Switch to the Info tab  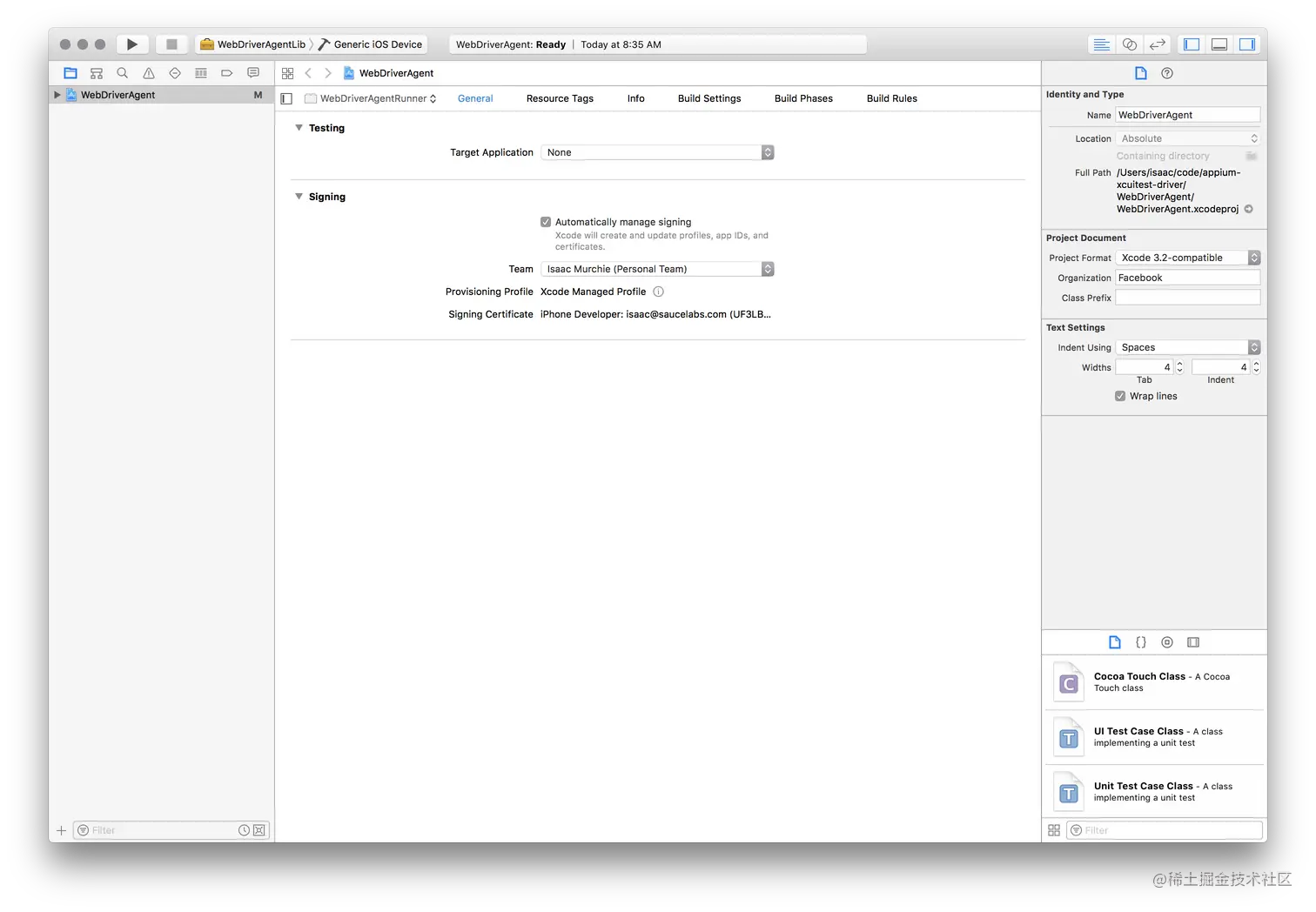coord(636,99)
